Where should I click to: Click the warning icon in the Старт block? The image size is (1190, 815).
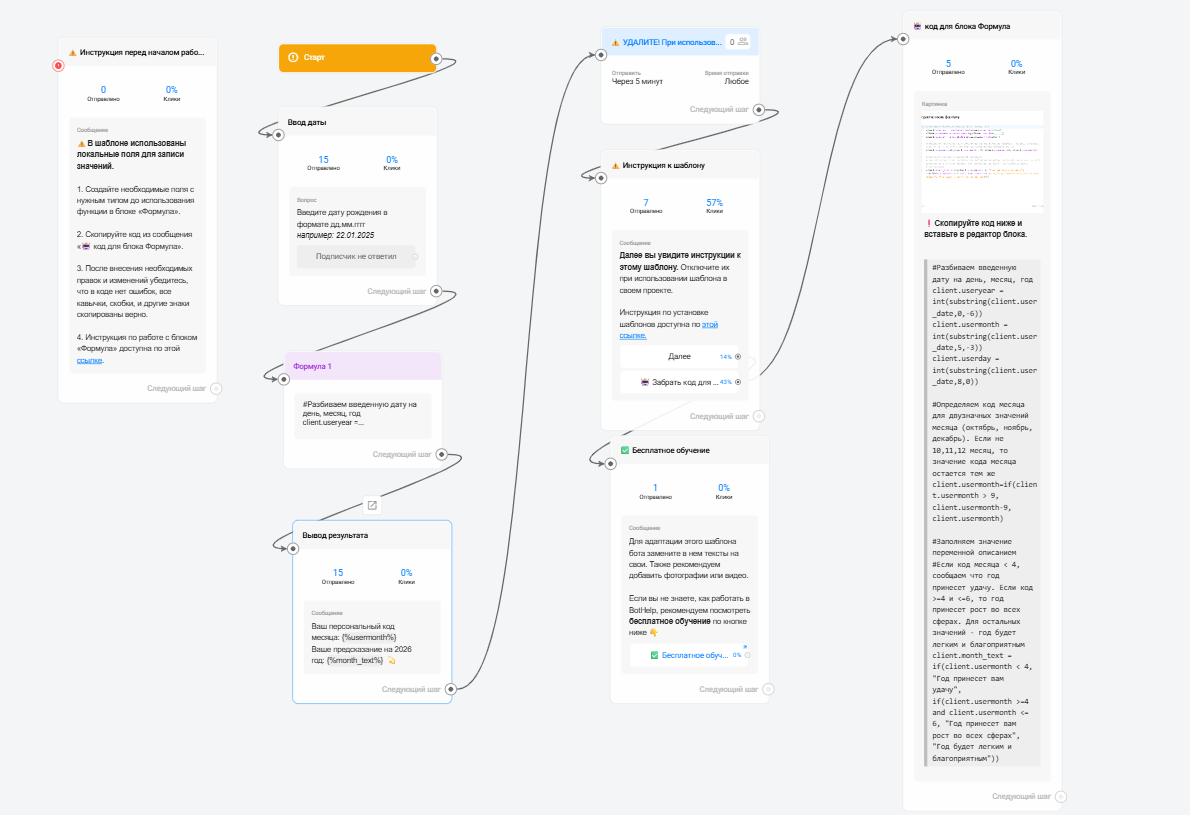pos(293,58)
